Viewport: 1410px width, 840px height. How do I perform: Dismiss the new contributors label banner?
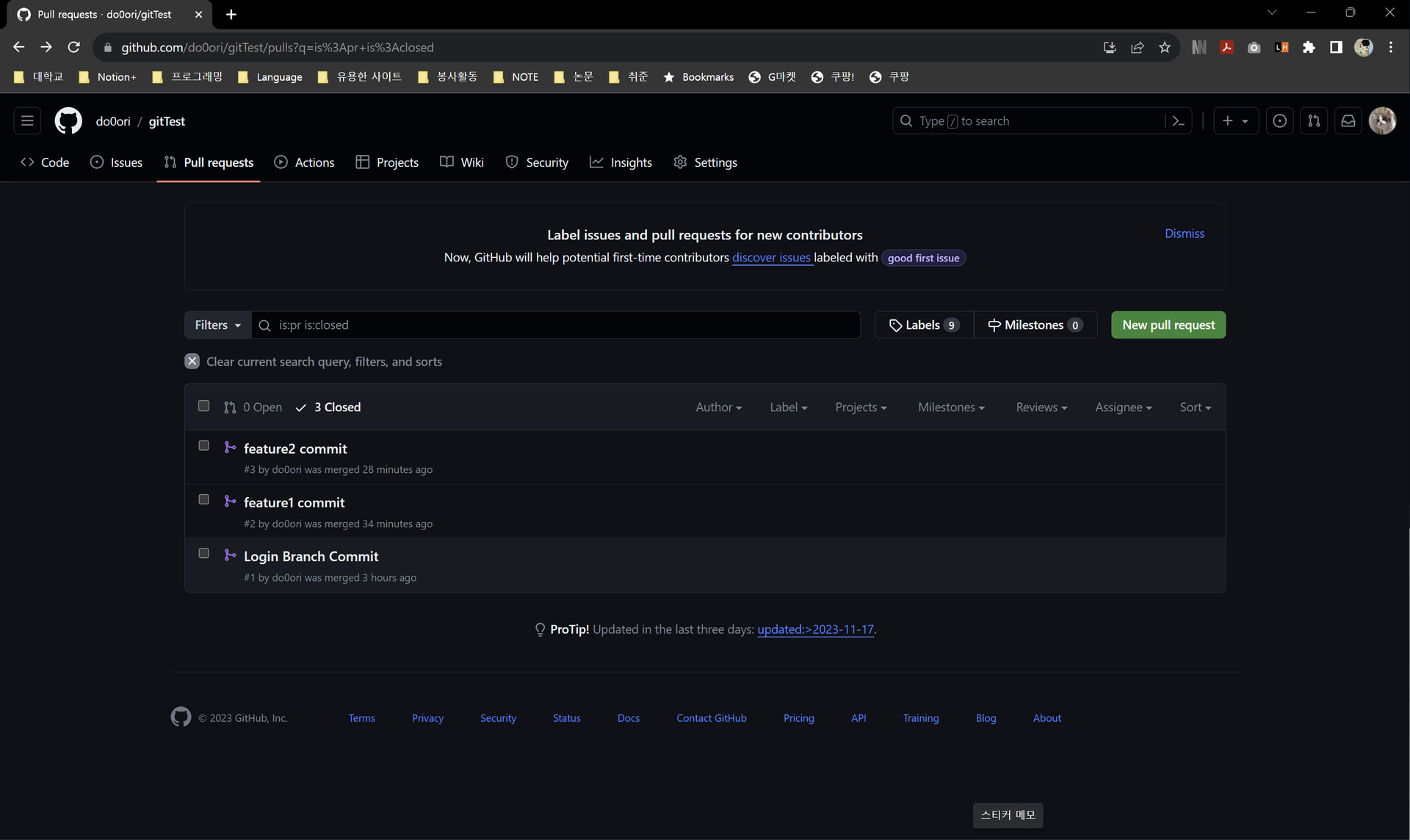point(1185,233)
